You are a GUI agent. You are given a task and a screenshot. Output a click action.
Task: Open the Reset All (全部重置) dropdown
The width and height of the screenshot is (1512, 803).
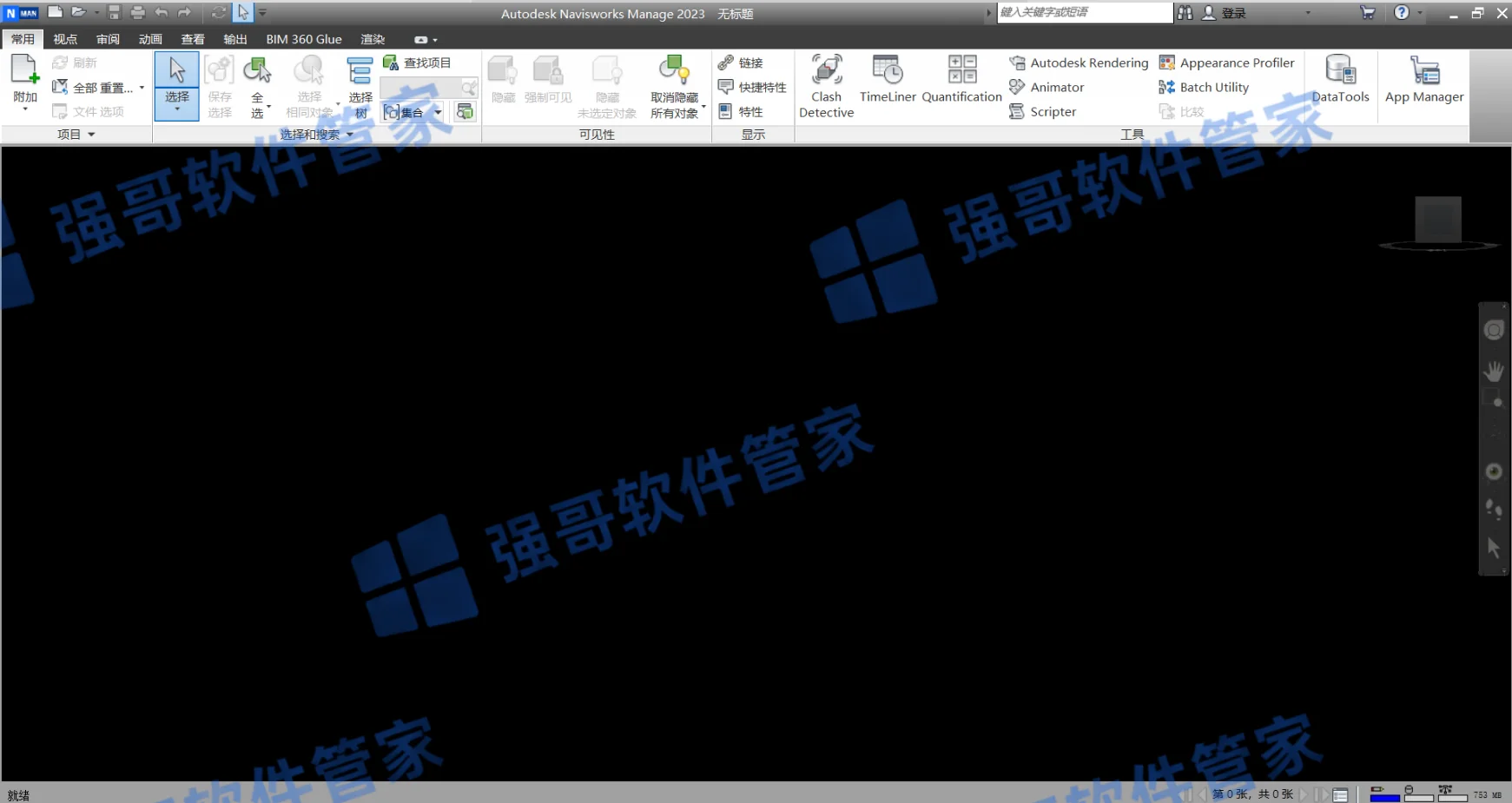[142, 87]
